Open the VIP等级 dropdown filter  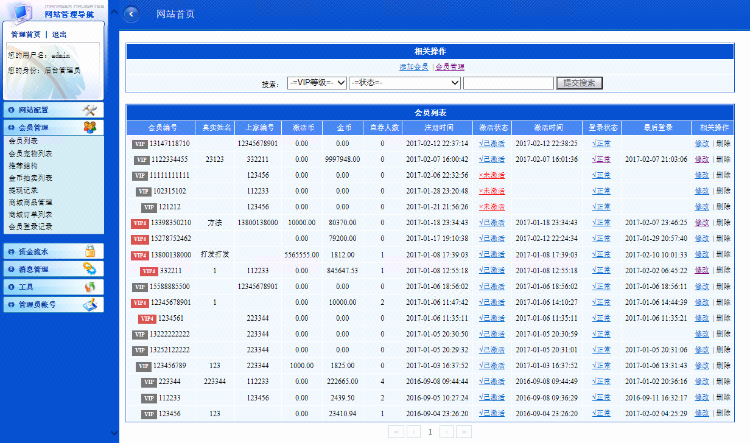pyautogui.click(x=316, y=83)
